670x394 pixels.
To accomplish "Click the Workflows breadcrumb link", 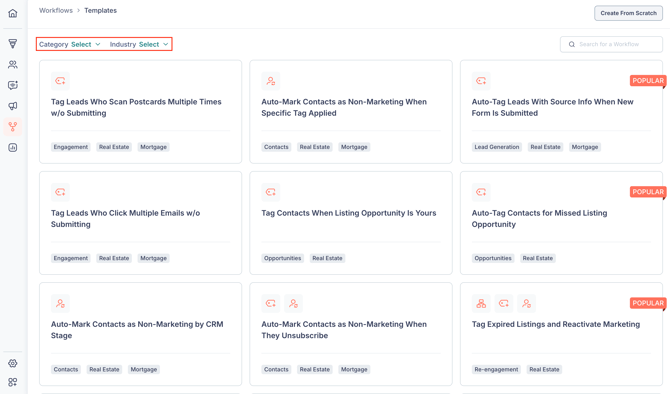I will pyautogui.click(x=56, y=10).
